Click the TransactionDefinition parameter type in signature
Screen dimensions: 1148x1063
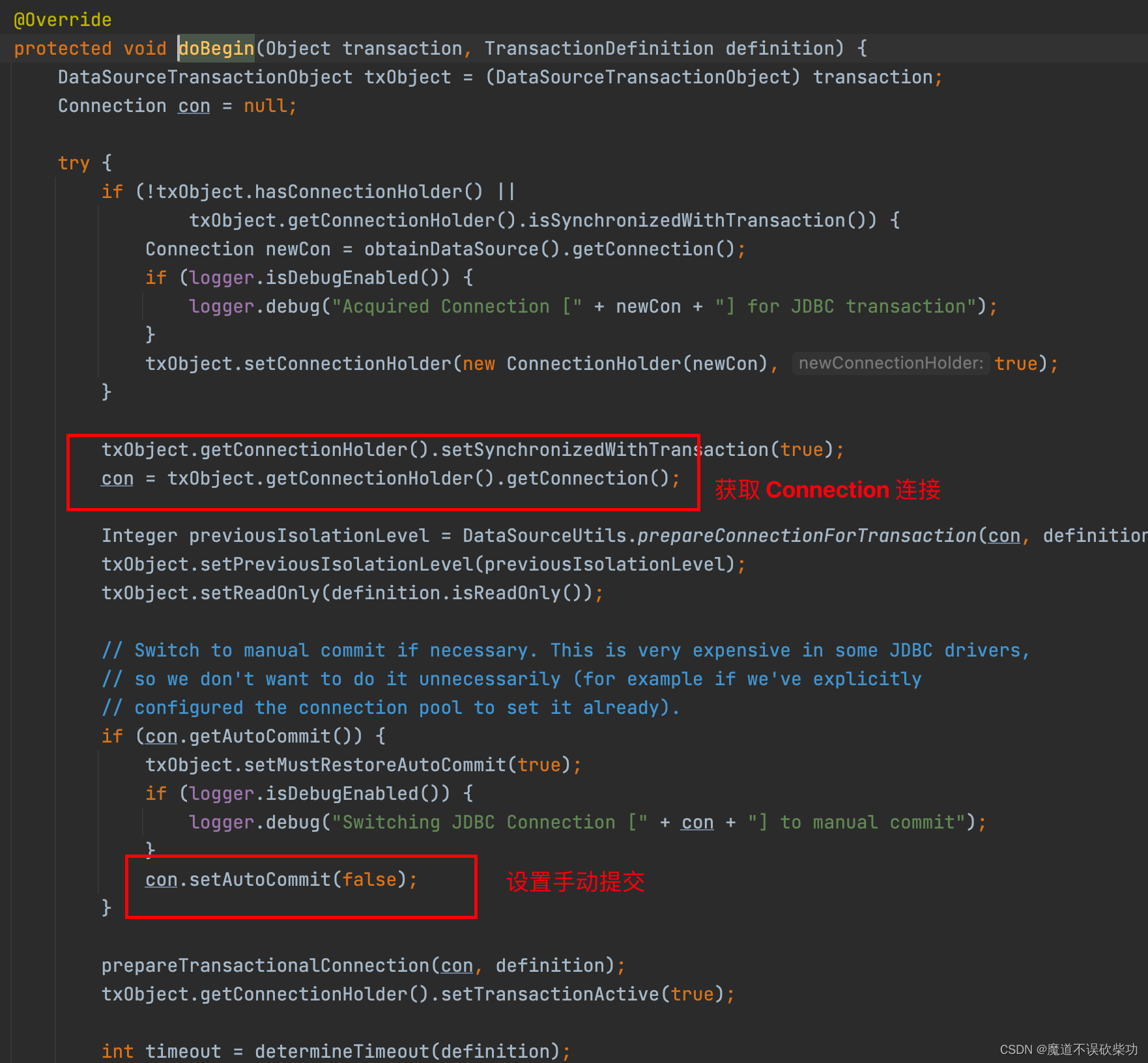[599, 49]
